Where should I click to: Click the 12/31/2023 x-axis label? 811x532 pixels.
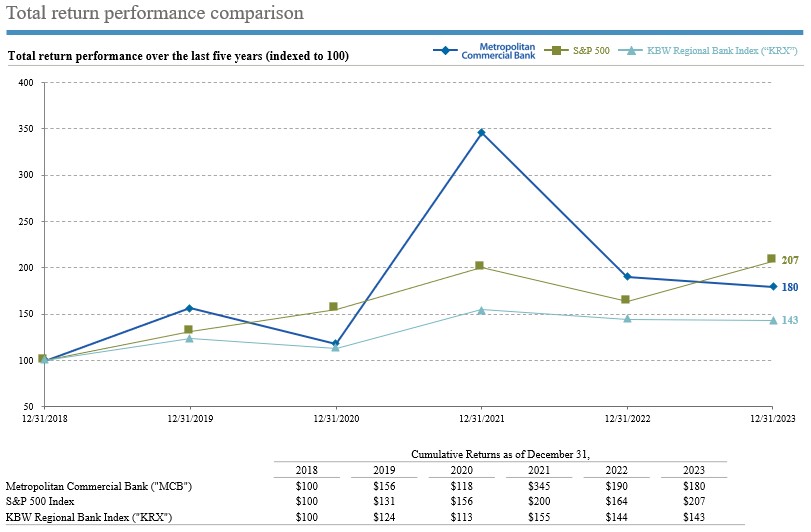pos(773,418)
